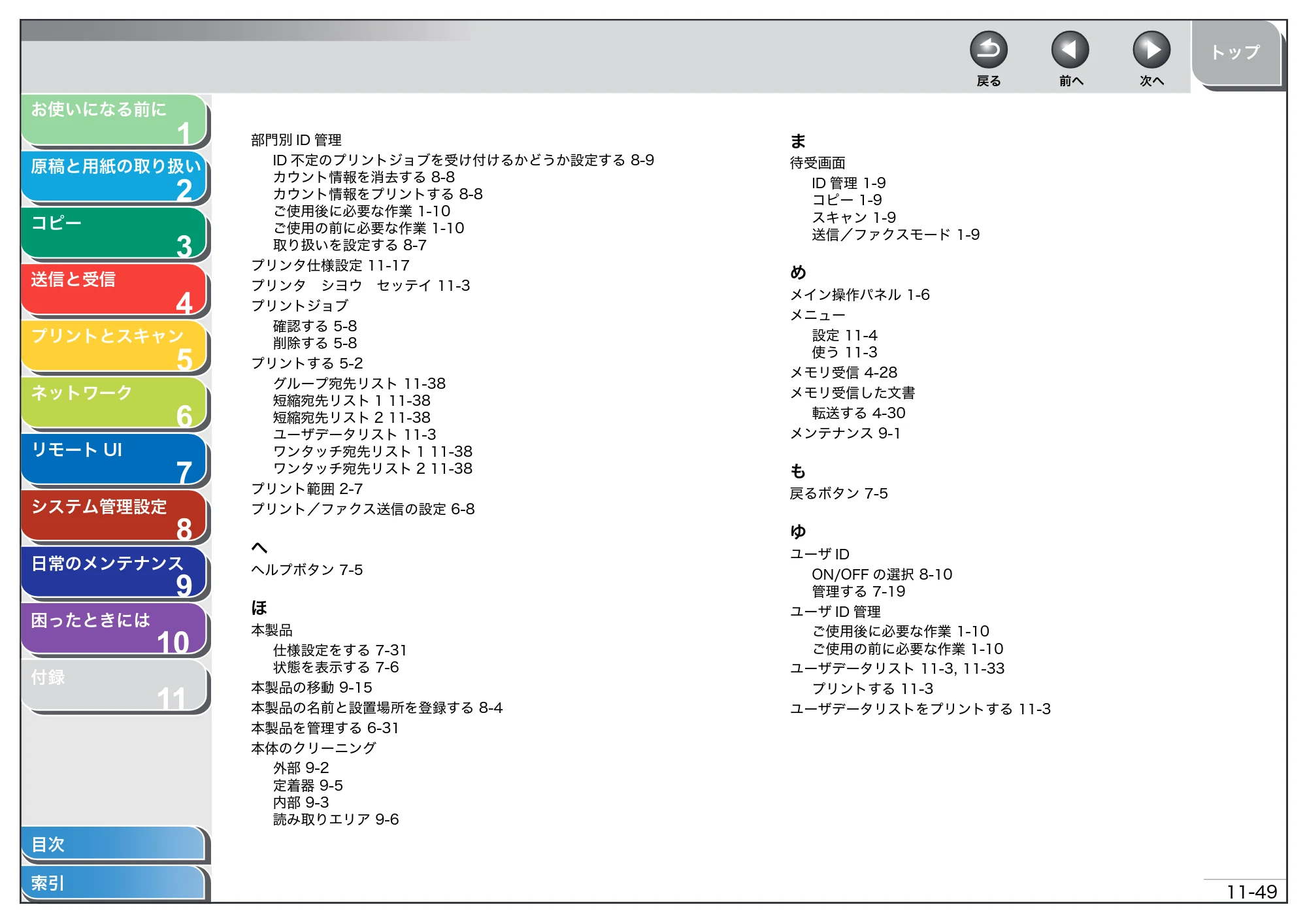Follow the プリント範囲 2-7 entry
Screen dimensions: 1307x924
coord(307,489)
